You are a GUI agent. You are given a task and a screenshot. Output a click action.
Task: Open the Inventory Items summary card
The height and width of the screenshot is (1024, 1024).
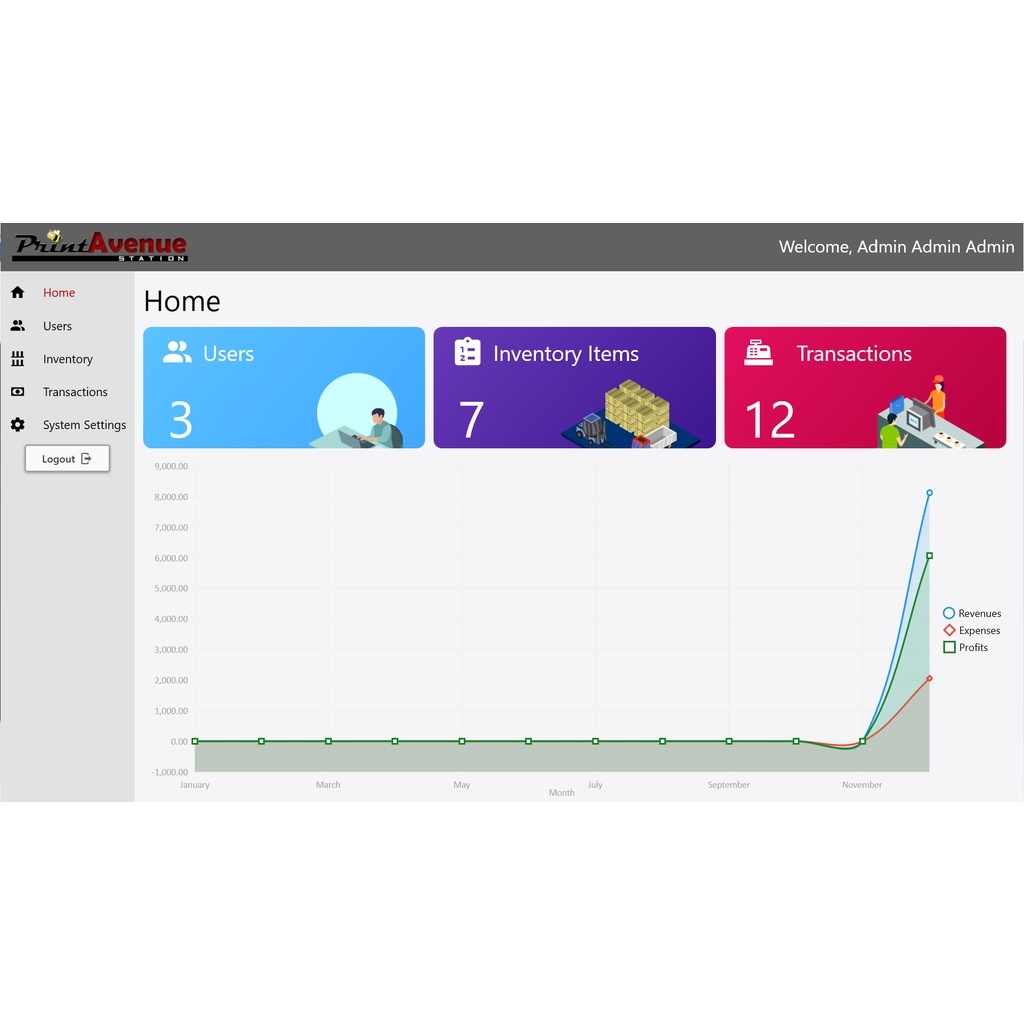tap(574, 388)
